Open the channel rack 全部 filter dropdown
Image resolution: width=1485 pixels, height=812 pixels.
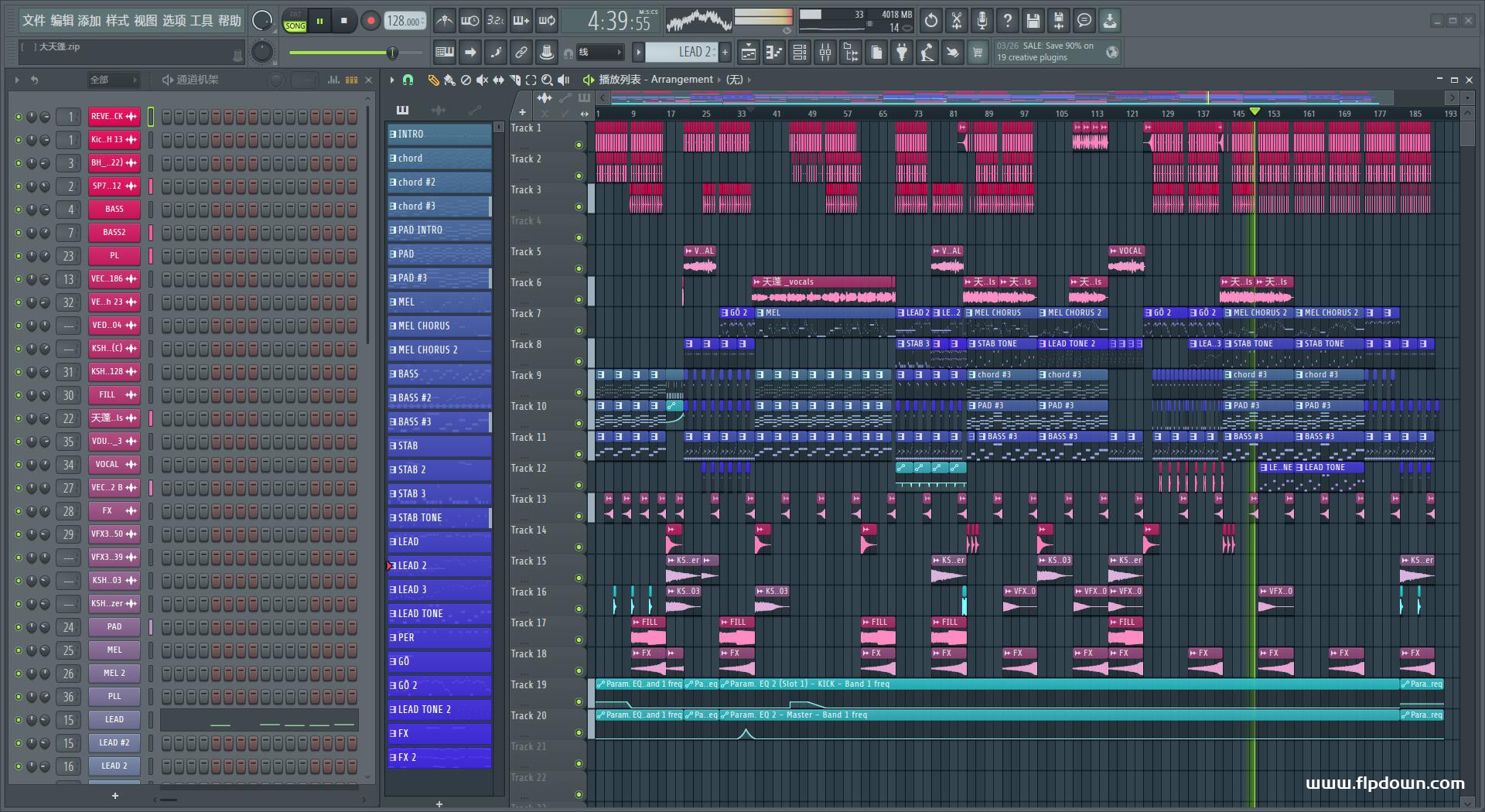coord(113,80)
